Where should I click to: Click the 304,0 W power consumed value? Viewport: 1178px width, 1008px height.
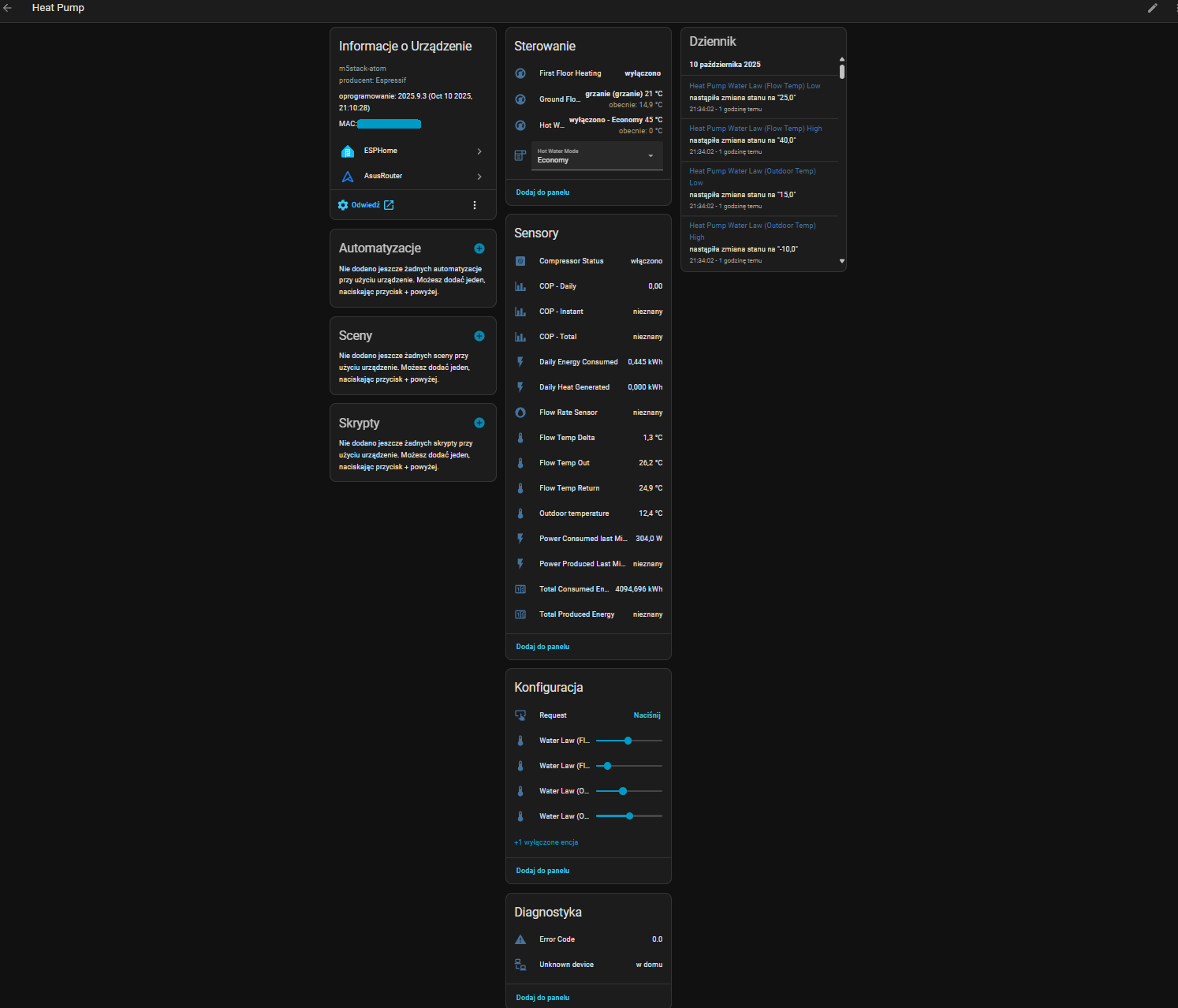649,539
